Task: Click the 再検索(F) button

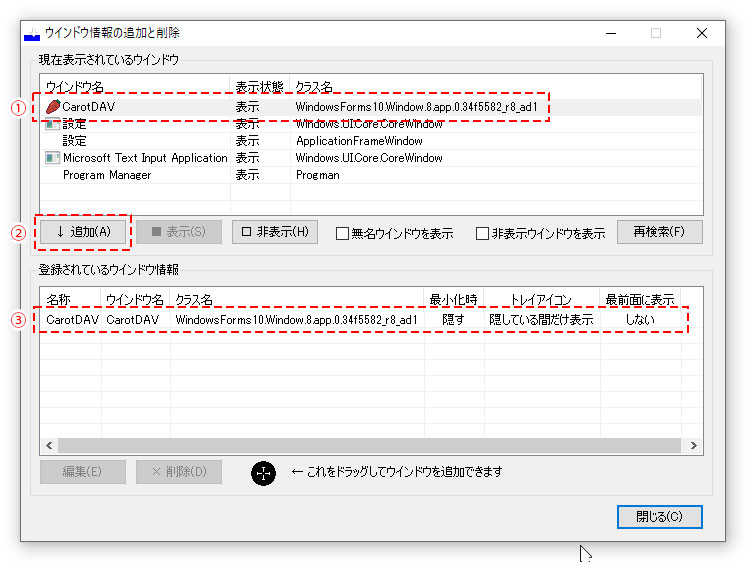Action: pyautogui.click(x=659, y=232)
